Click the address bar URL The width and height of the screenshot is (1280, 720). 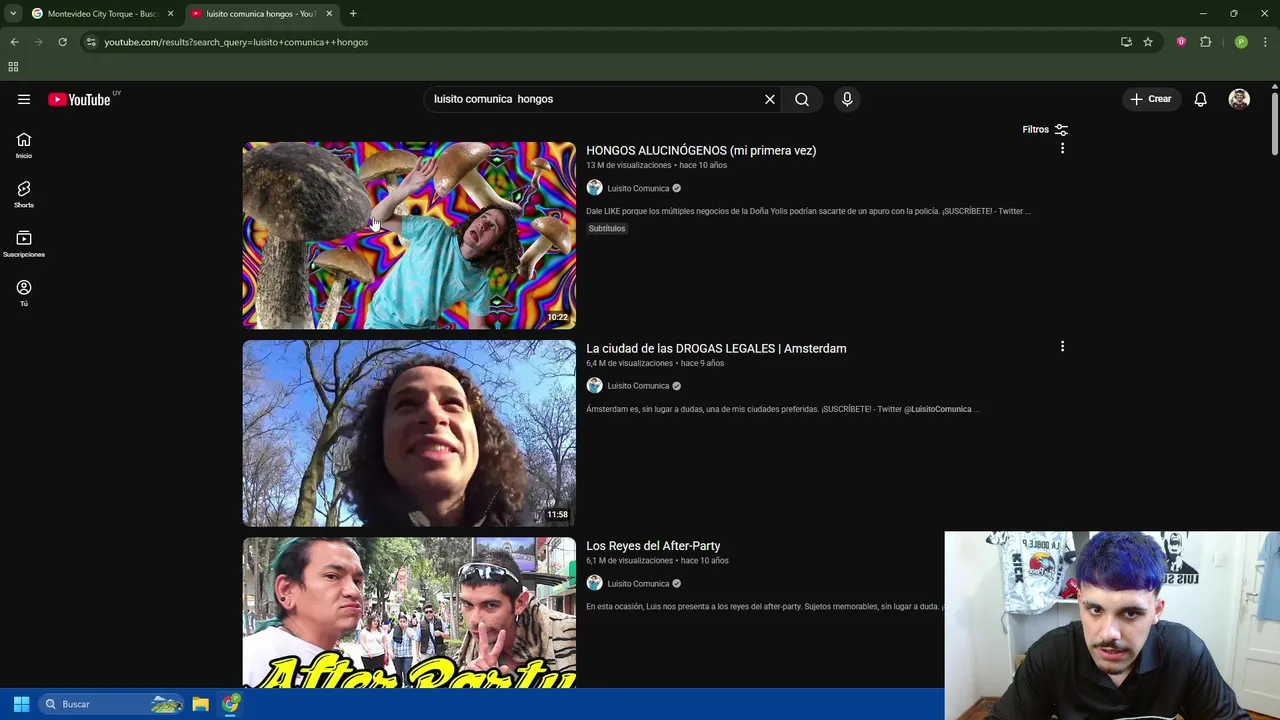pyautogui.click(x=236, y=42)
